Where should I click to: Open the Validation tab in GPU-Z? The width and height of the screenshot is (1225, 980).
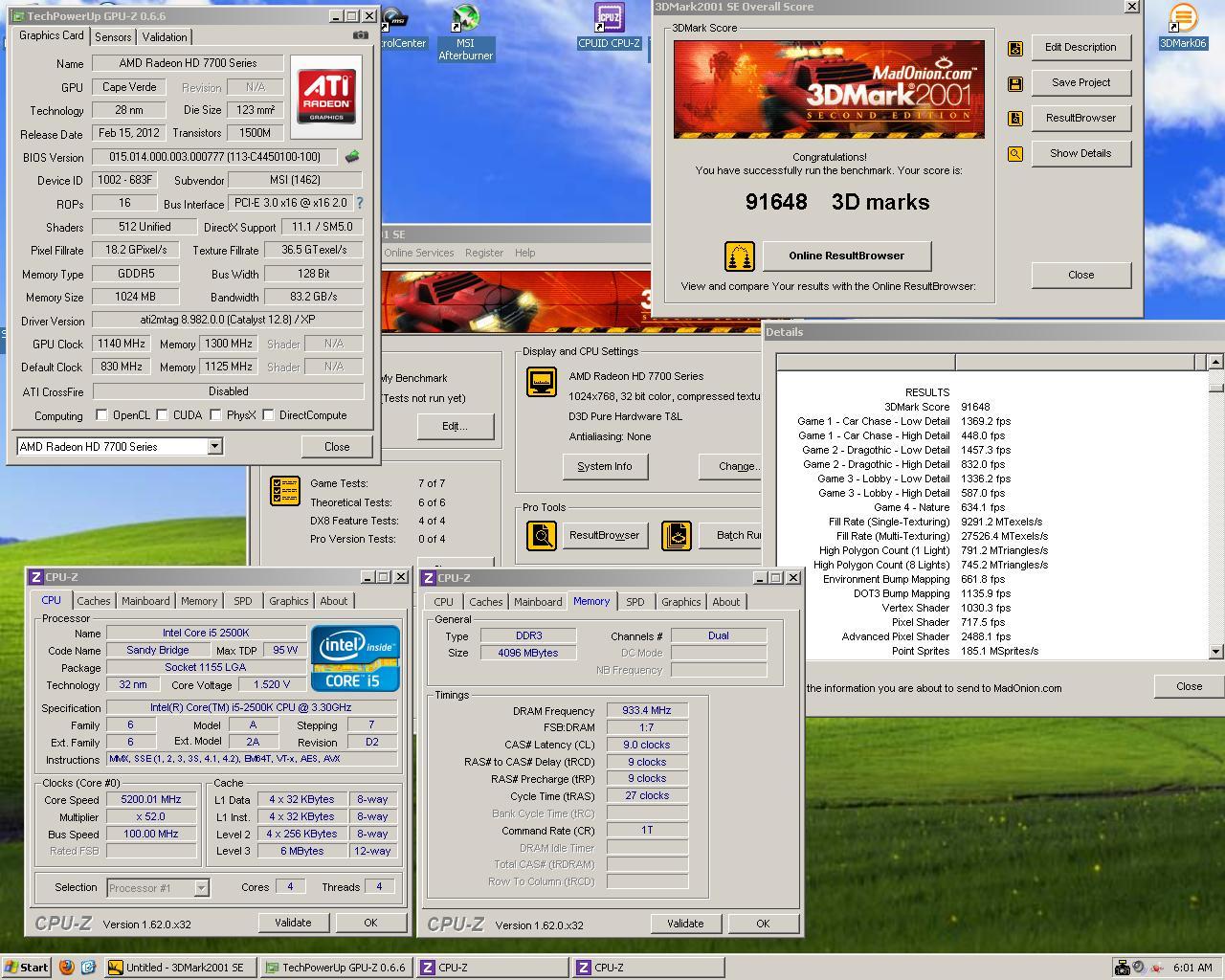[165, 37]
